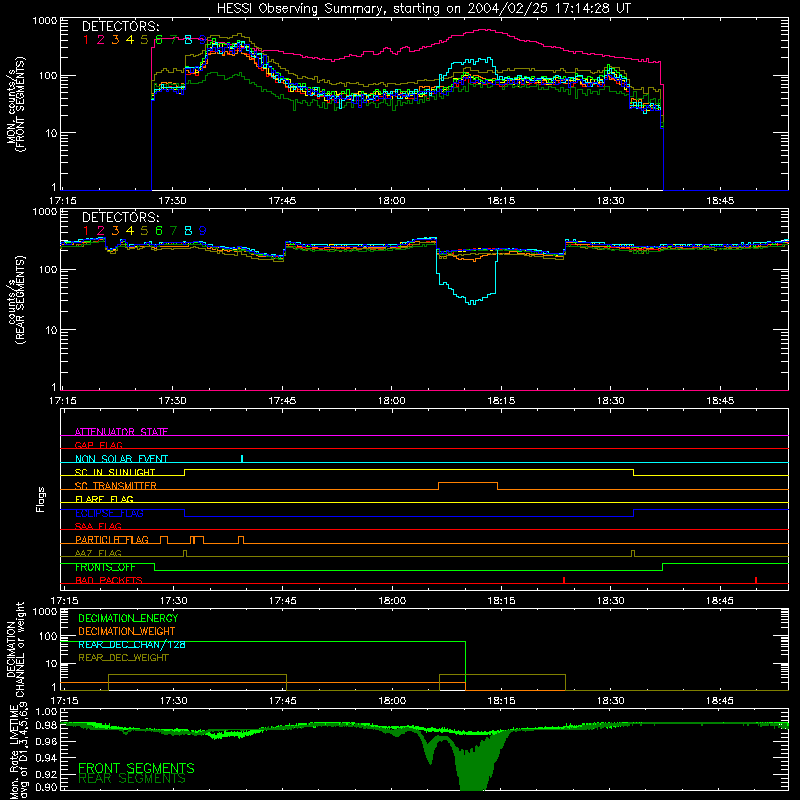800x800 pixels.
Task: Select detector number 3 in the front segments legend
Action: click(115, 40)
